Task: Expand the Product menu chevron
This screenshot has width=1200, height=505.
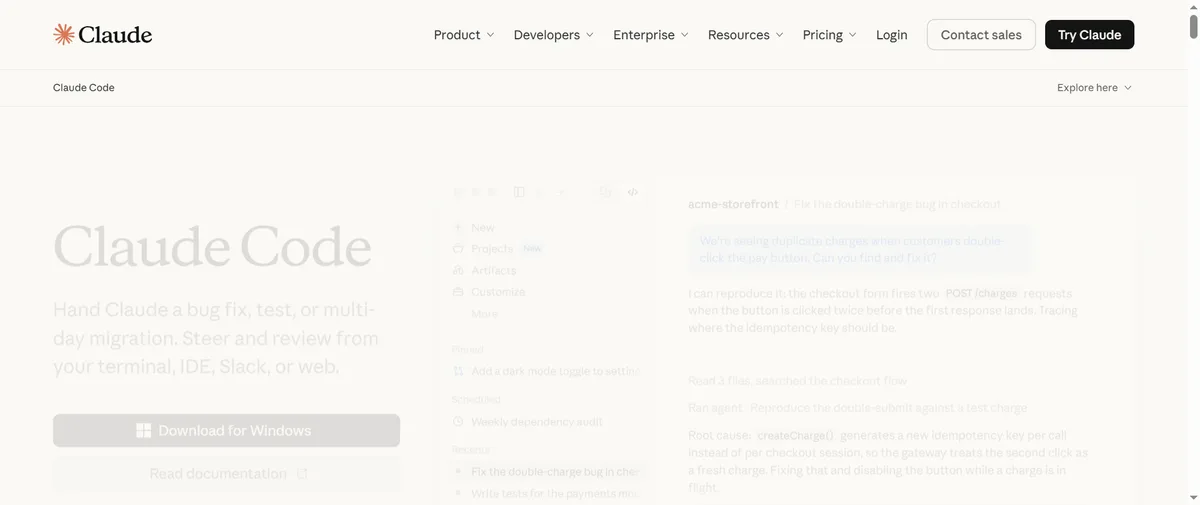Action: pyautogui.click(x=490, y=35)
